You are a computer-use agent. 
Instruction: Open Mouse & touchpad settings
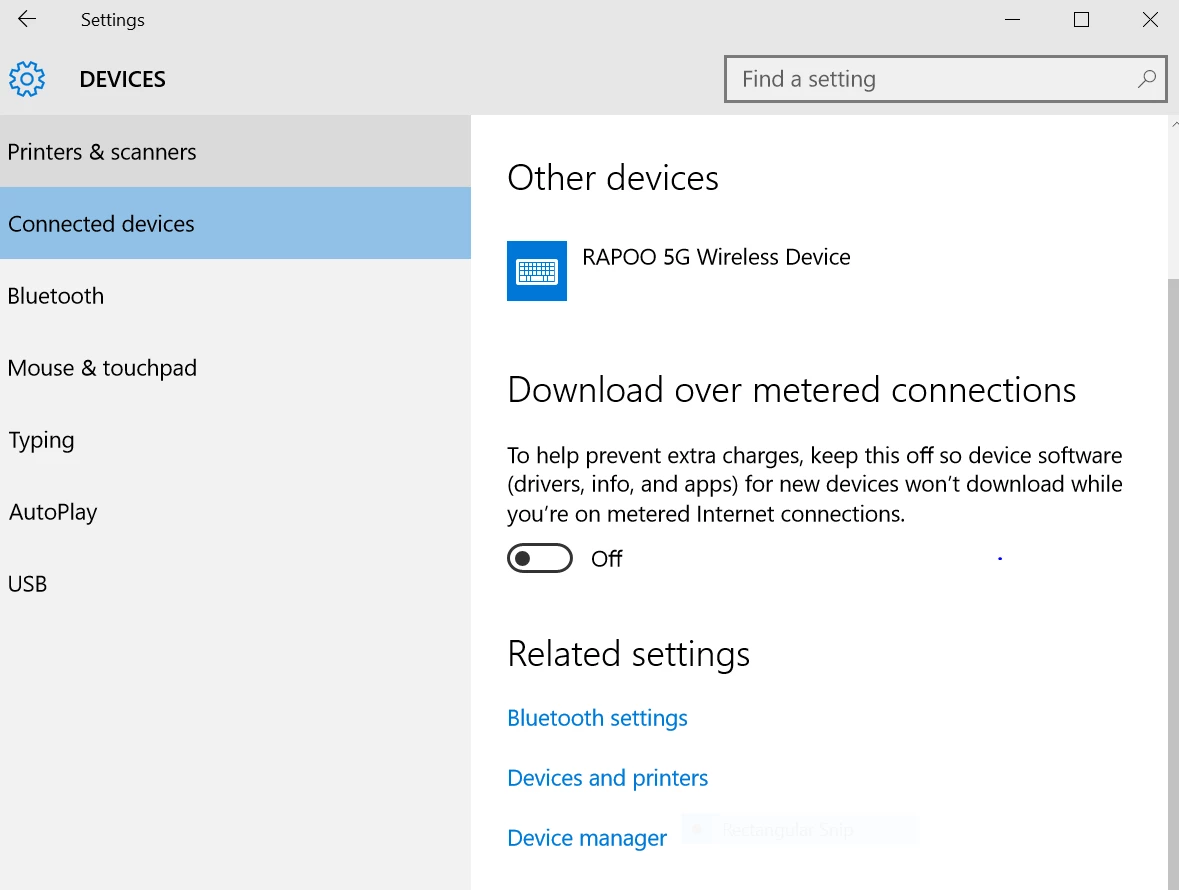click(102, 368)
